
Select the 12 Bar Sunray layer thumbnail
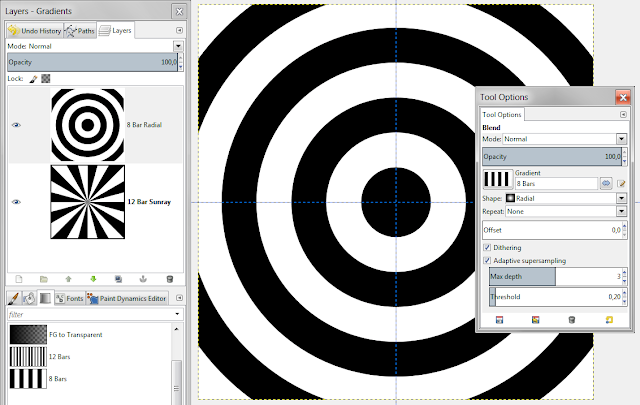point(88,202)
